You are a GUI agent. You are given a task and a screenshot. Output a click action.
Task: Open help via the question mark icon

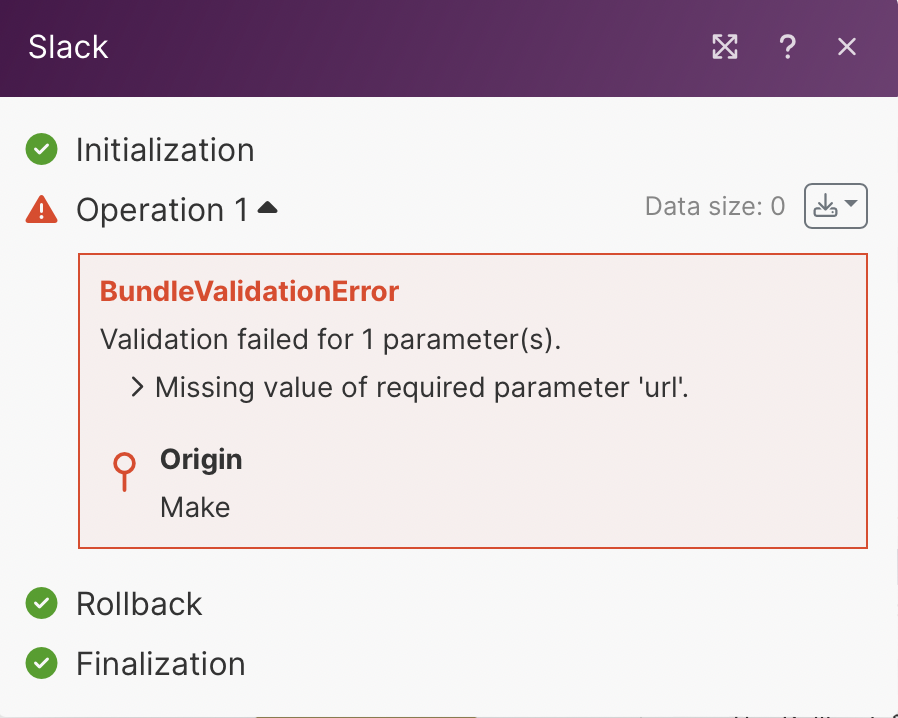coord(787,47)
